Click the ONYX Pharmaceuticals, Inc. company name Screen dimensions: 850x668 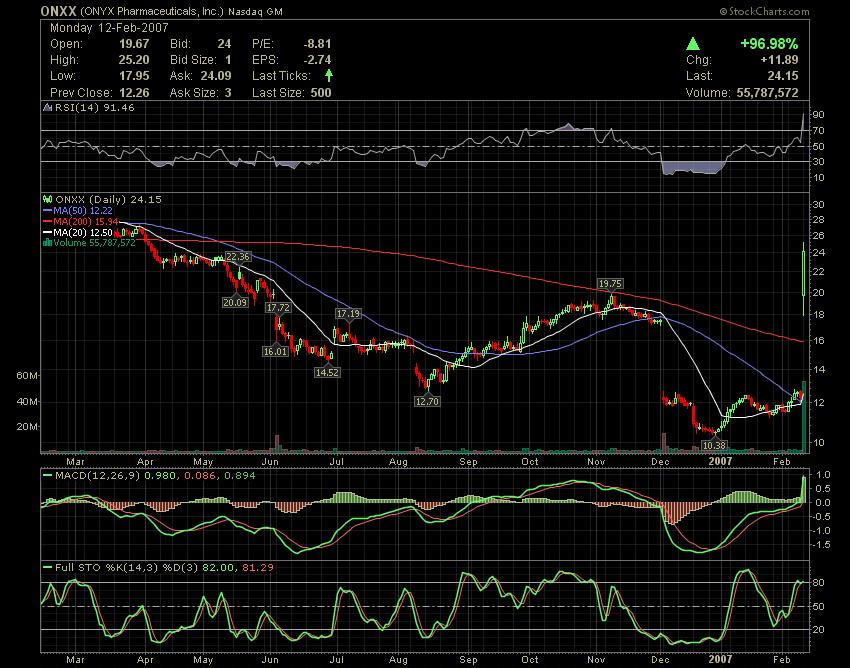151,11
